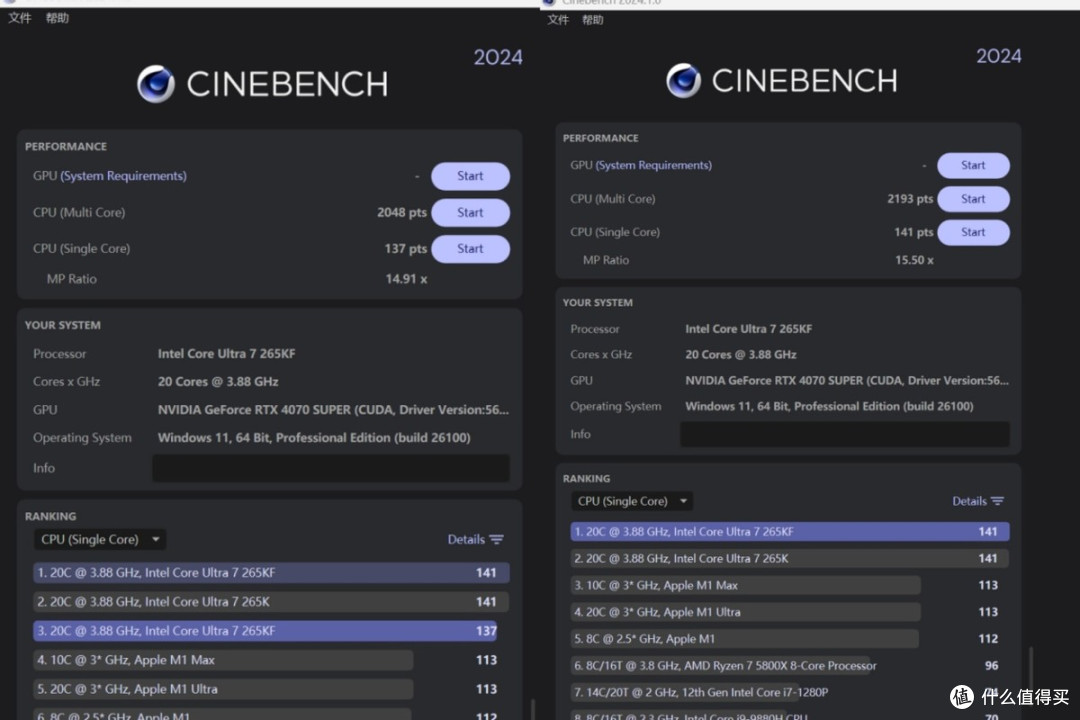1080x720 pixels.
Task: Open CPU (Single Core) ranking dropdown in left window
Action: [x=101, y=539]
